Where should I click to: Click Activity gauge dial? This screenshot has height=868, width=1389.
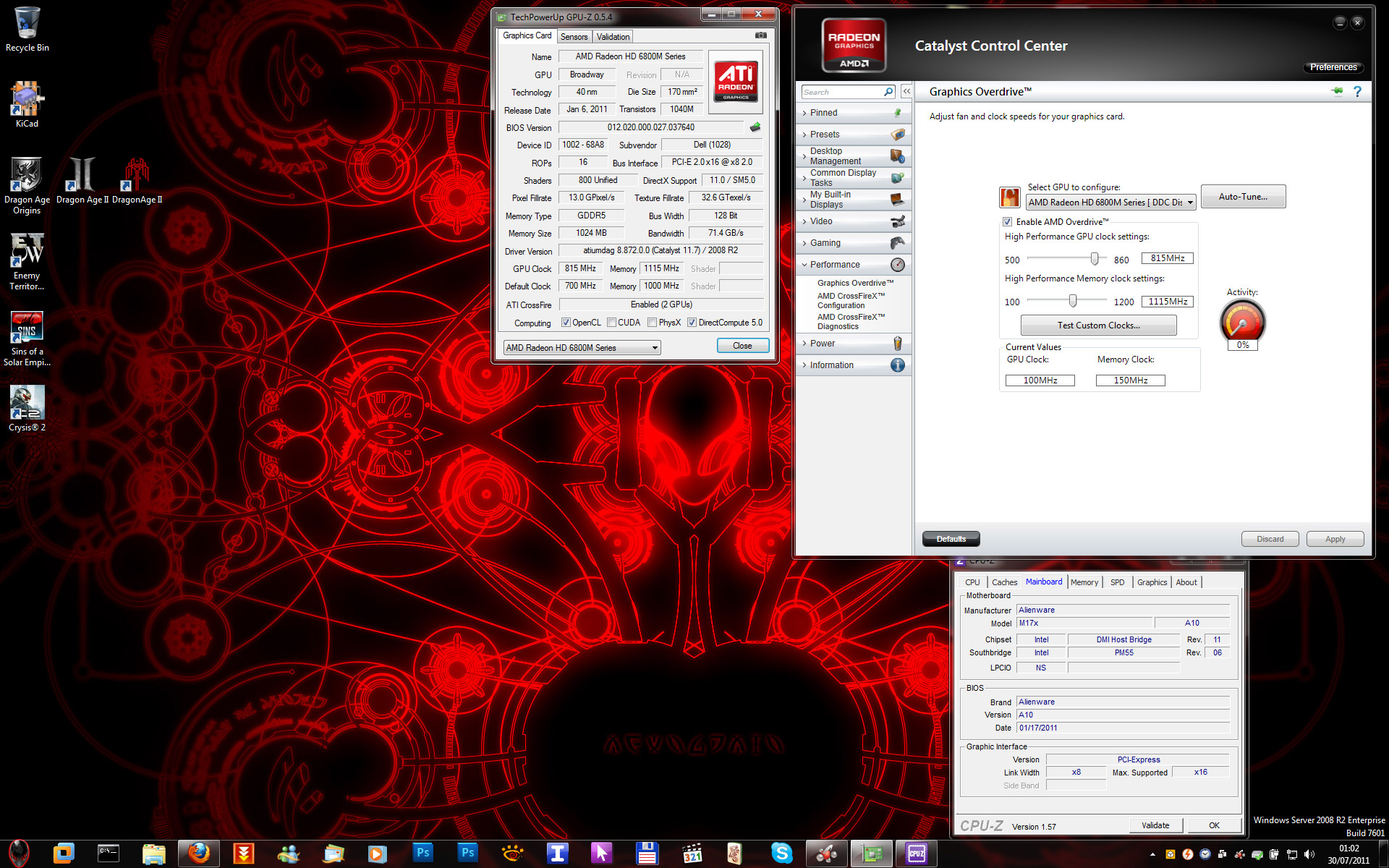point(1242,320)
